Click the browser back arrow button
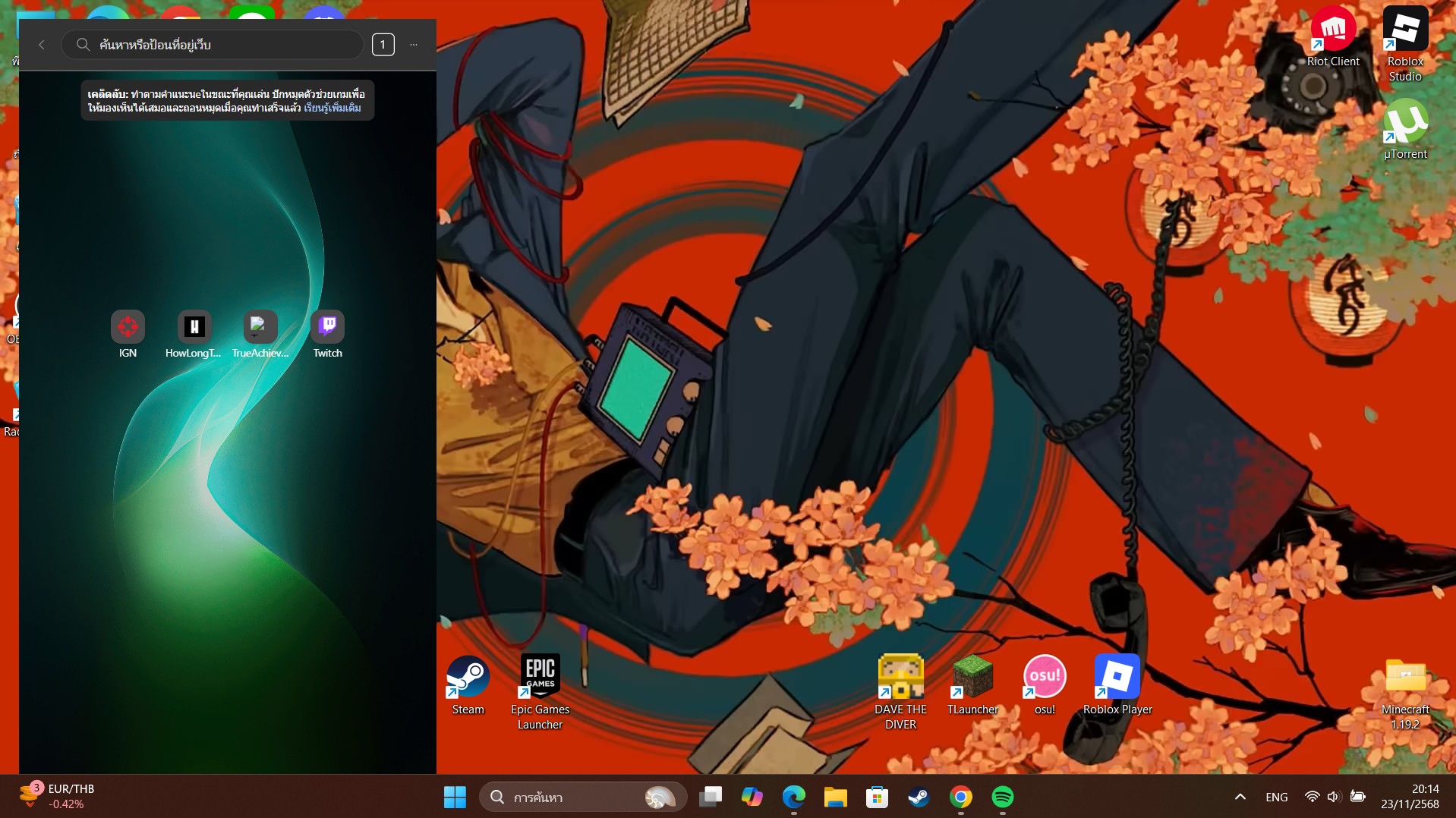This screenshot has width=1456, height=818. [x=42, y=45]
